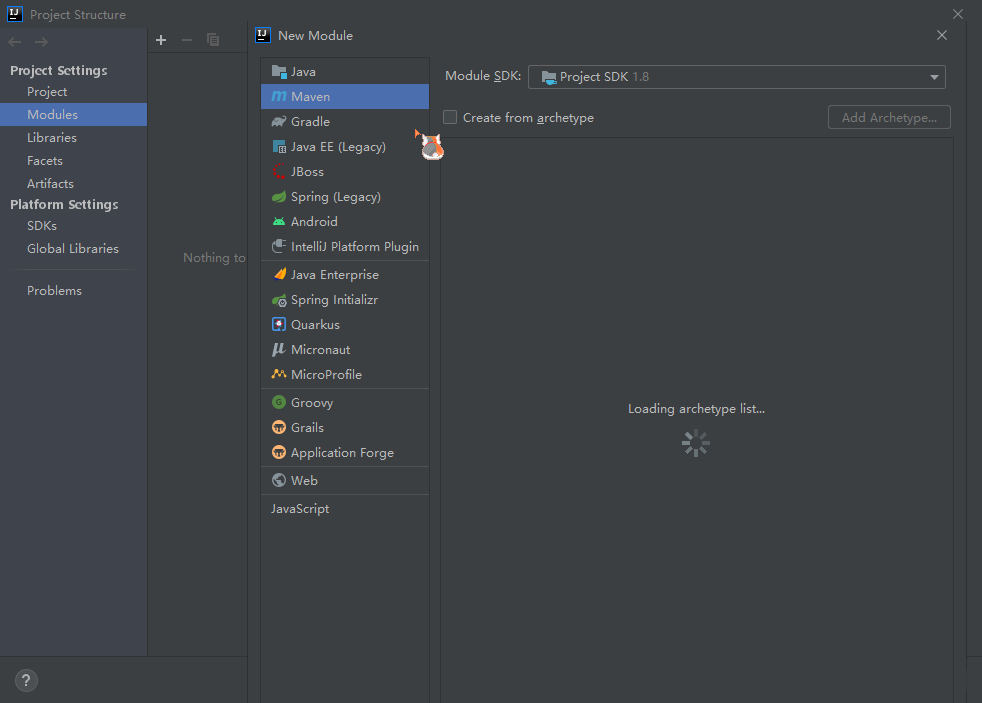Click the IntelliJ Platform Plugin icon
982x703 pixels.
click(x=279, y=247)
